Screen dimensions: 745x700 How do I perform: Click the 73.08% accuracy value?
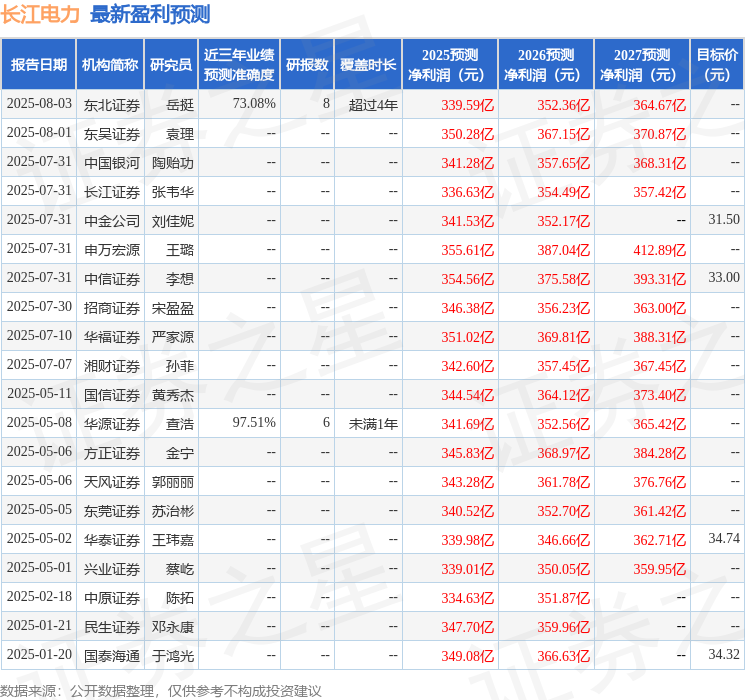254,103
